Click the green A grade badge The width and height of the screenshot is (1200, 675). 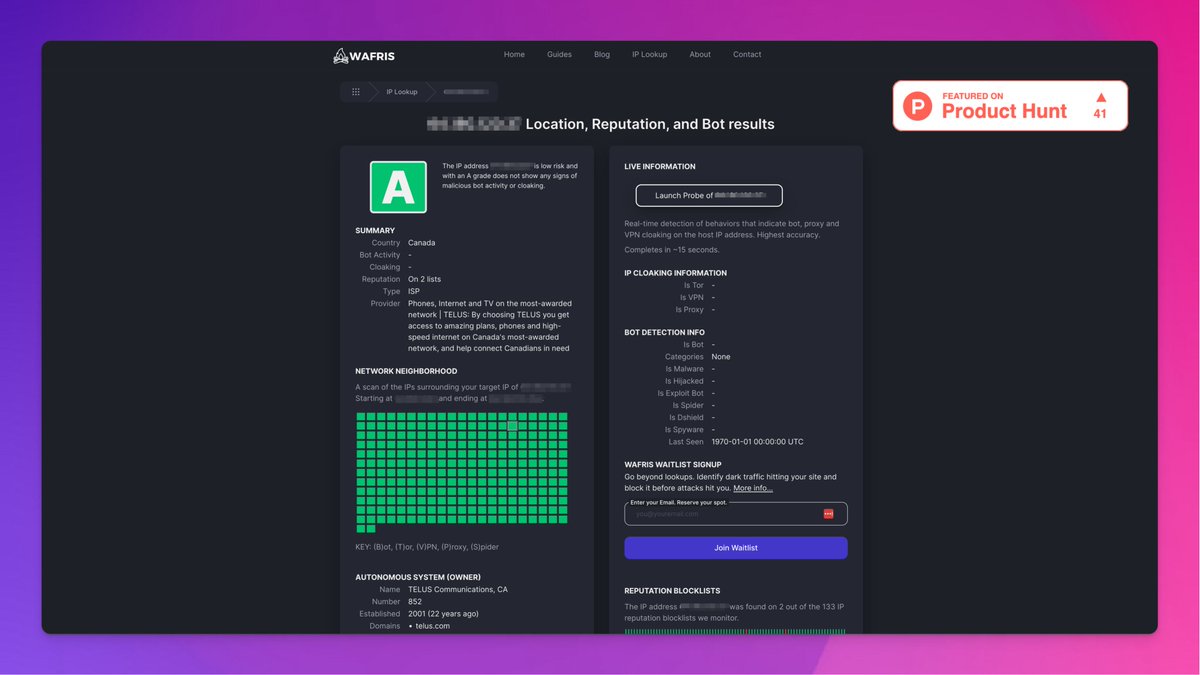click(x=398, y=187)
